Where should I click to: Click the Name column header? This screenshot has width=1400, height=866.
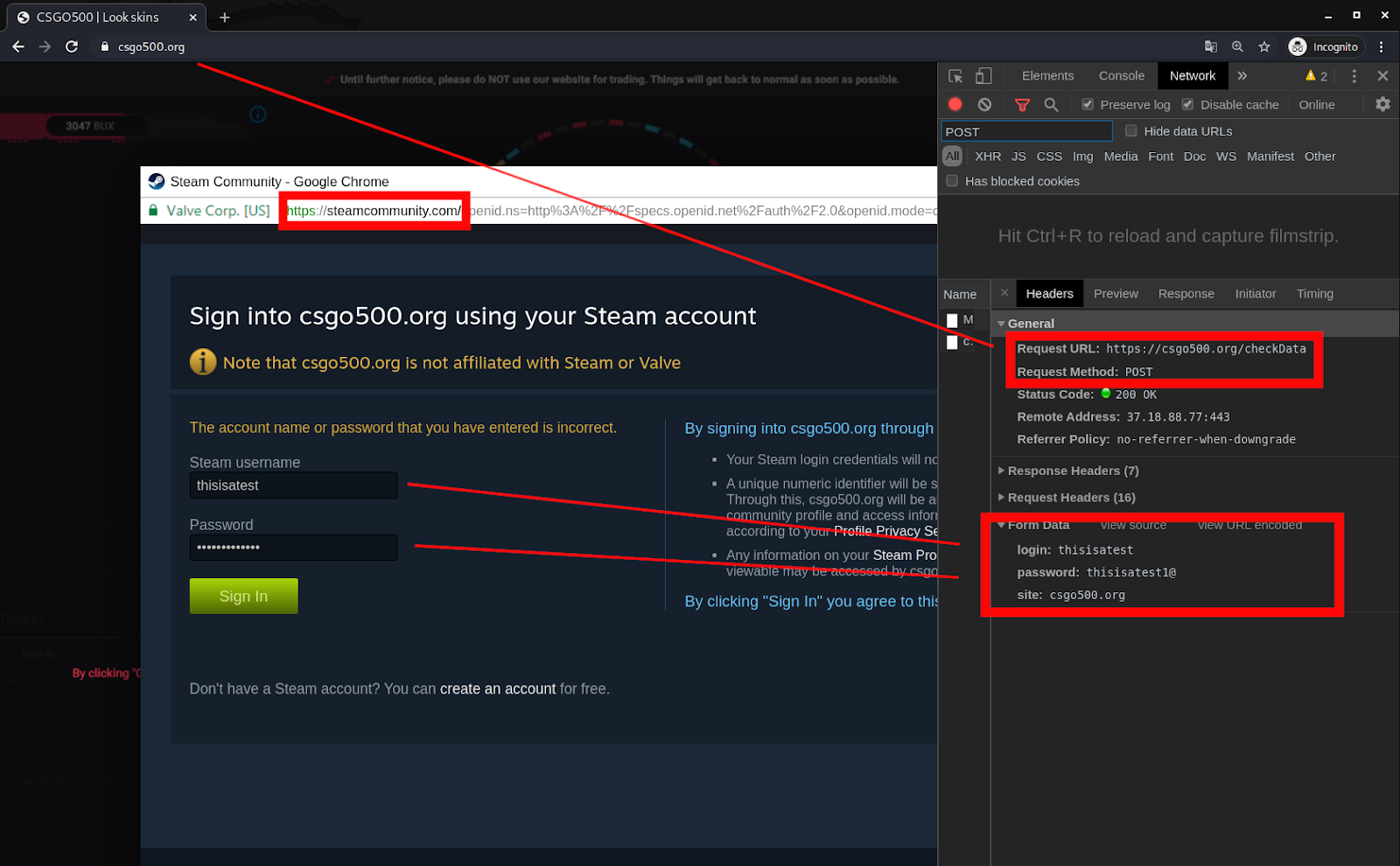pos(960,294)
